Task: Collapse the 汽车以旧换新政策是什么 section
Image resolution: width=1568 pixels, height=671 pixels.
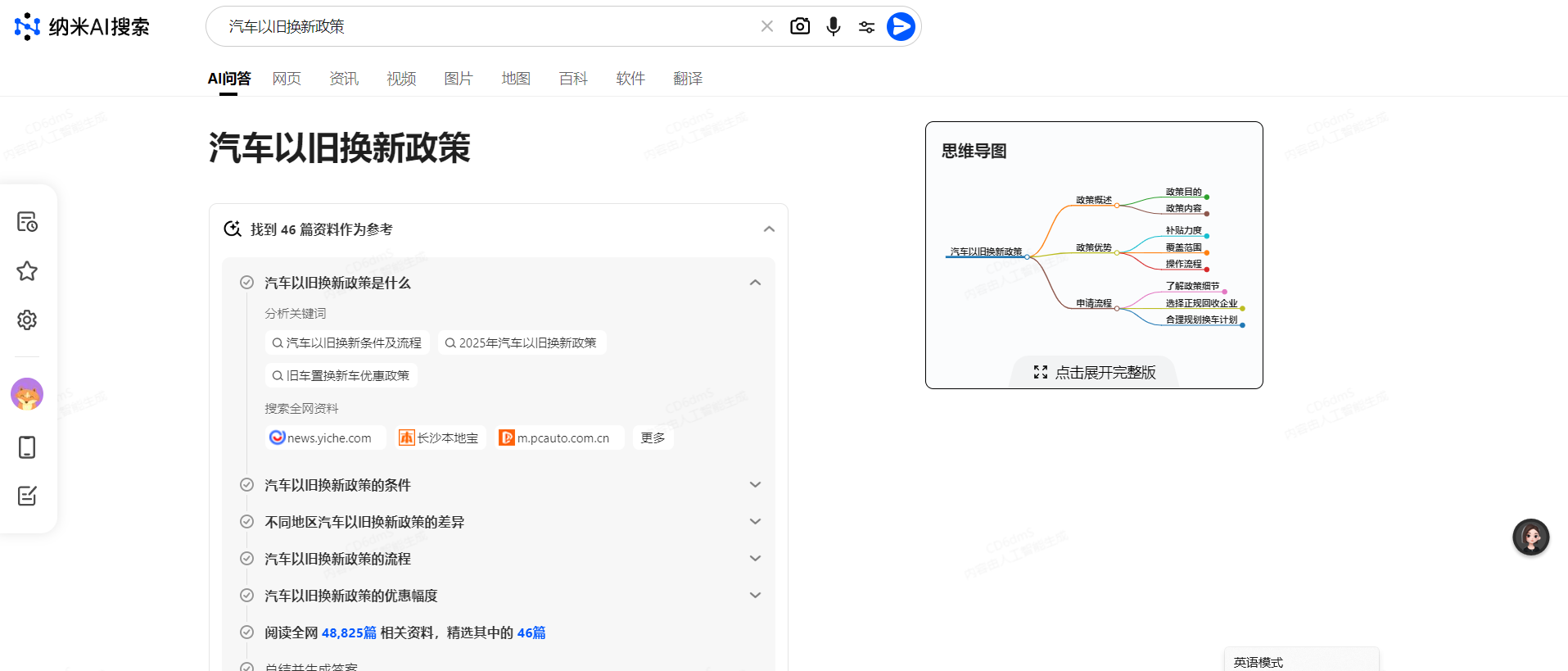Action: (755, 283)
